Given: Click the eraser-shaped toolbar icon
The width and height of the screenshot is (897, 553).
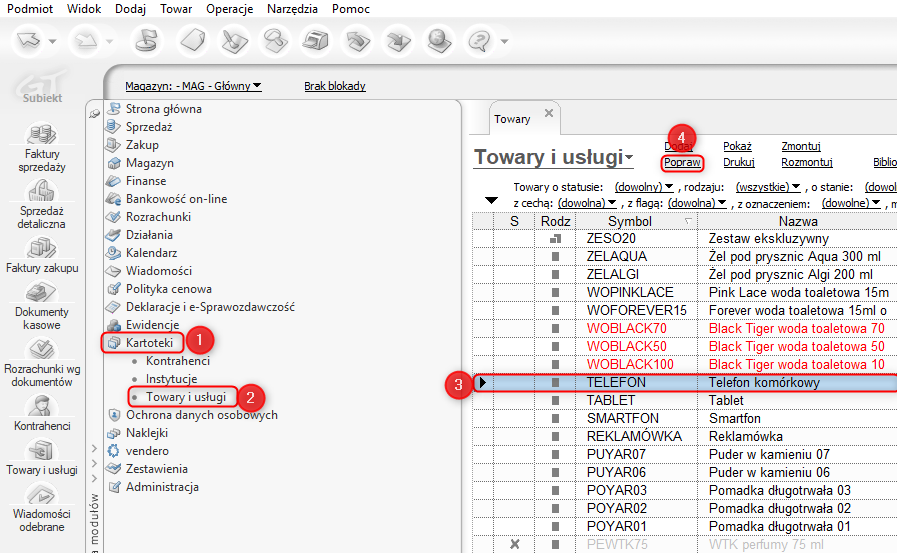Looking at the screenshot, I should pos(193,41).
